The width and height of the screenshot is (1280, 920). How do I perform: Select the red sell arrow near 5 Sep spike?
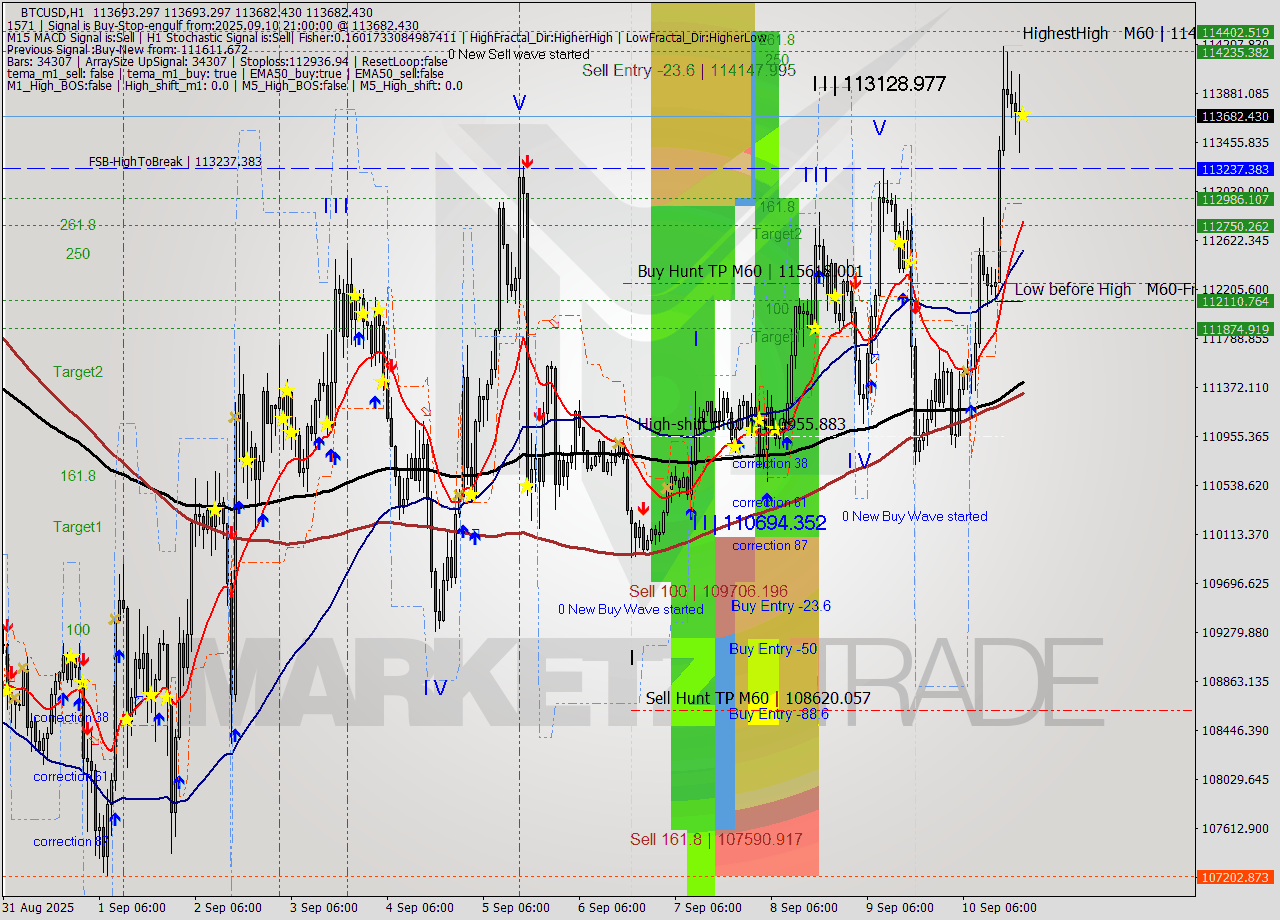(527, 161)
